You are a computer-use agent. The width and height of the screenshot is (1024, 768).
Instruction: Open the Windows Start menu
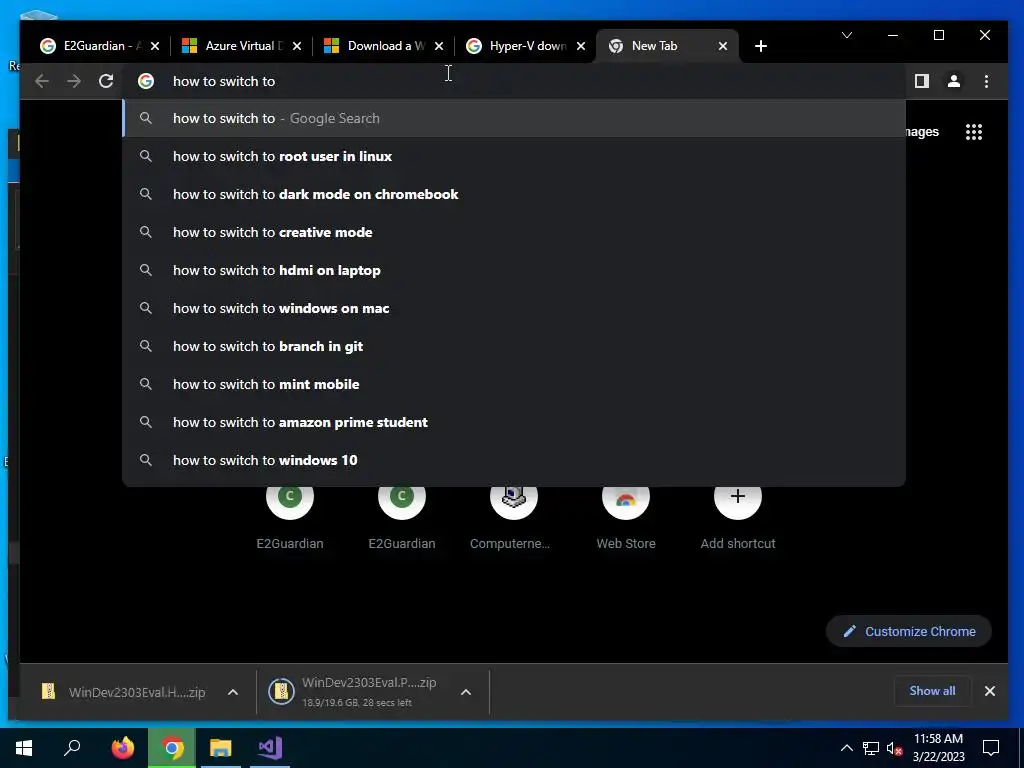pos(24,748)
